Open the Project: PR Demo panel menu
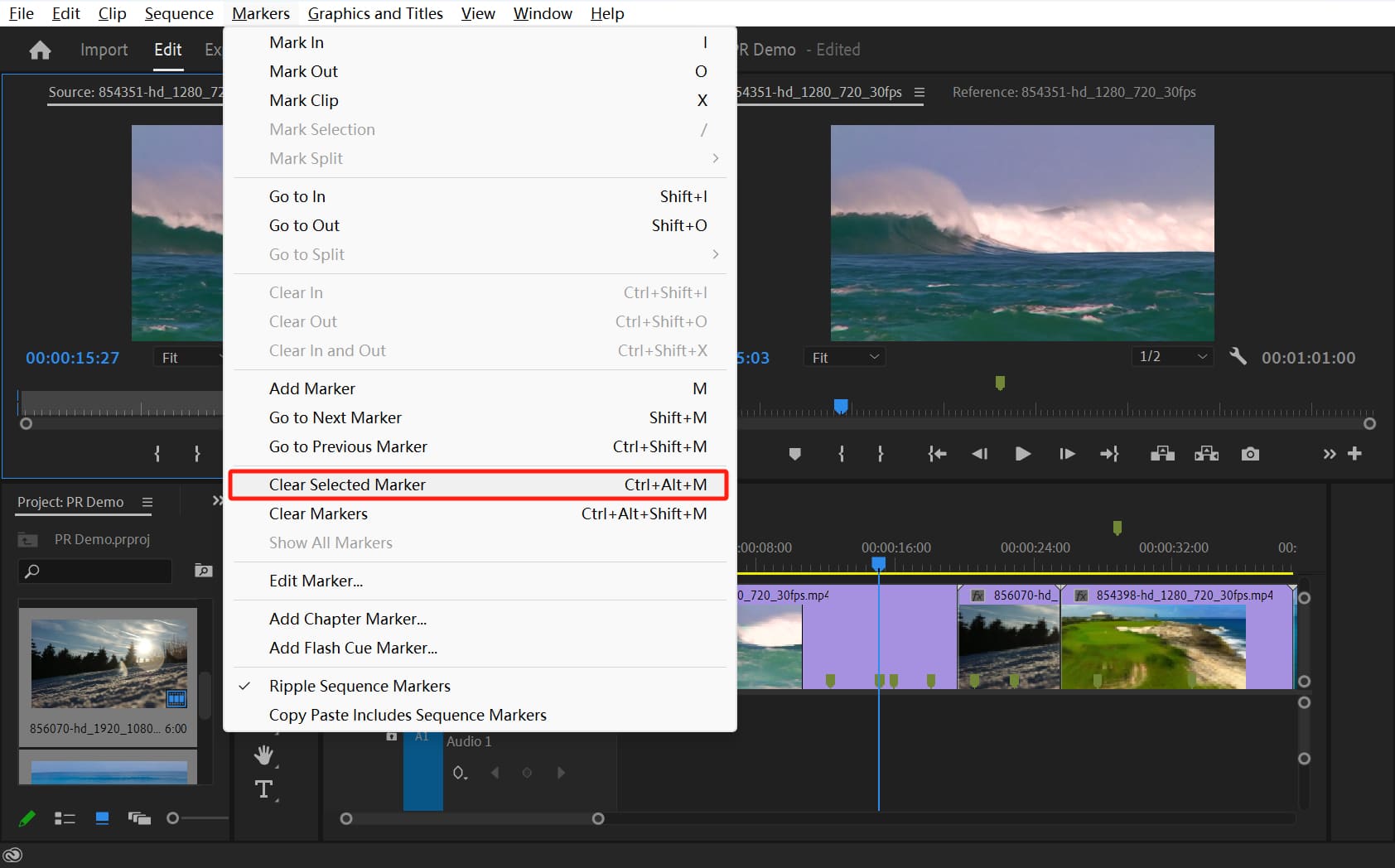Image resolution: width=1395 pixels, height=868 pixels. (x=147, y=503)
